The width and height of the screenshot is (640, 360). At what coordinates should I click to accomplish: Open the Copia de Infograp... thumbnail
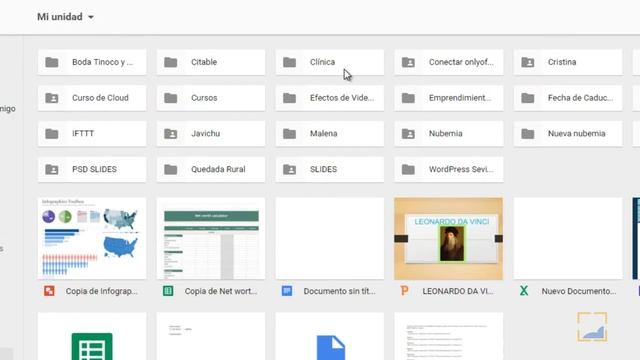click(92, 239)
